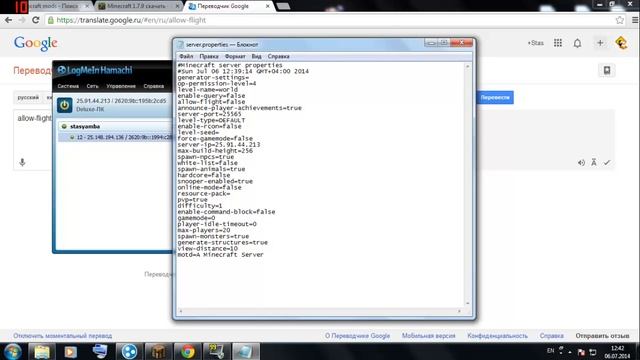Open Система menu in Hamachi
Screen dimensions: 640x360
pyautogui.click(x=68, y=86)
